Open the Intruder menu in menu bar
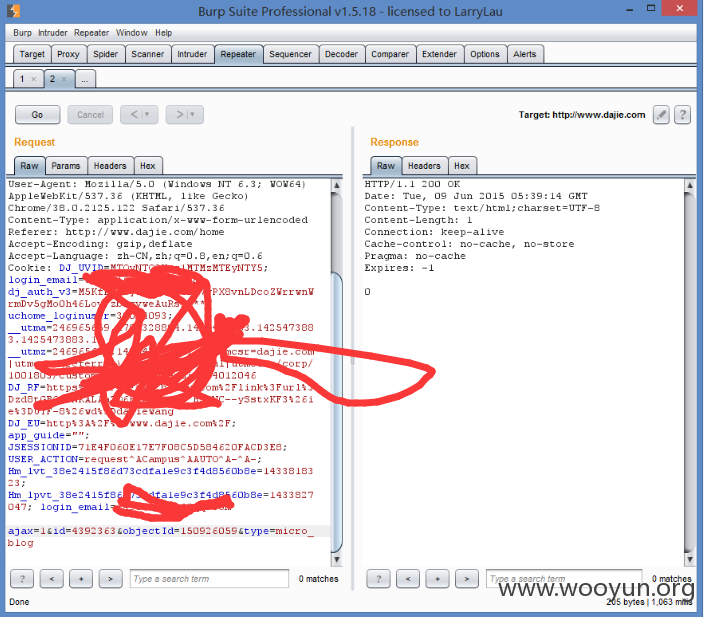 pyautogui.click(x=53, y=33)
